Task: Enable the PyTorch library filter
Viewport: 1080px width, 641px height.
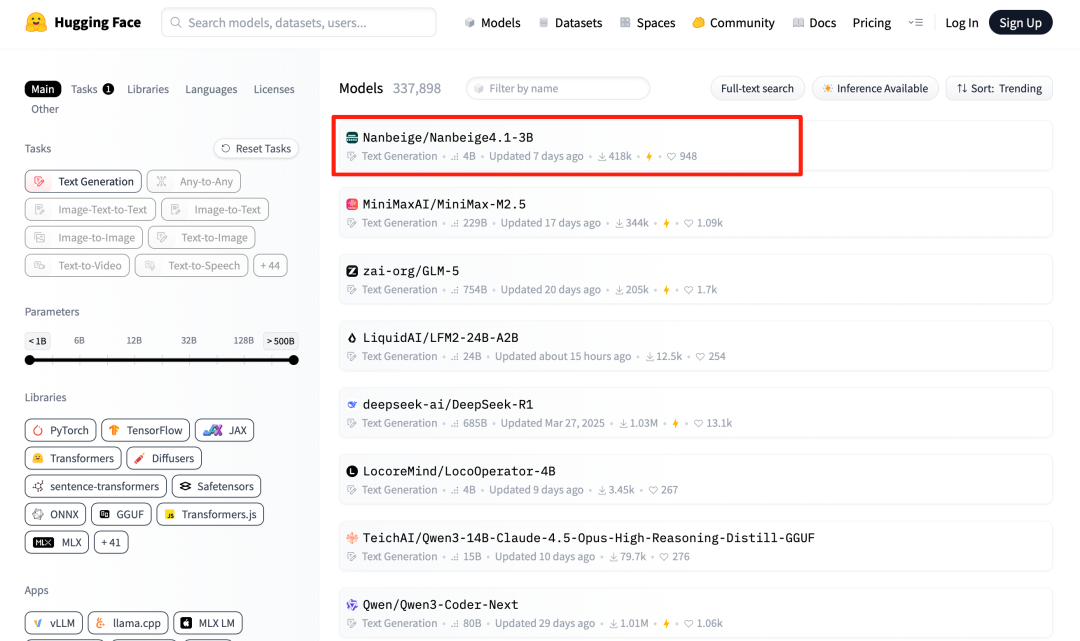Action: [60, 430]
